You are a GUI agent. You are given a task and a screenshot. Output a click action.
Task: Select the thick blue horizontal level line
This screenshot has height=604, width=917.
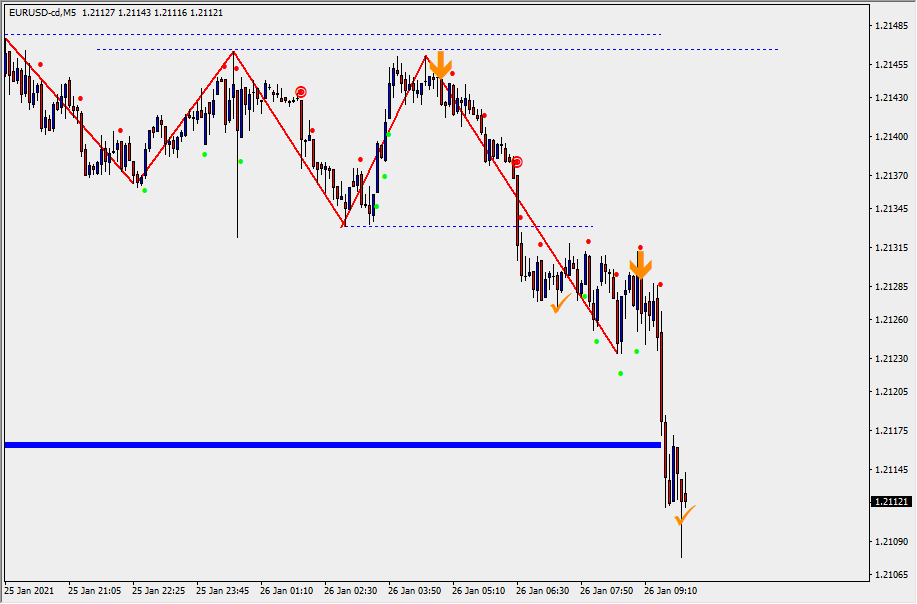point(330,444)
